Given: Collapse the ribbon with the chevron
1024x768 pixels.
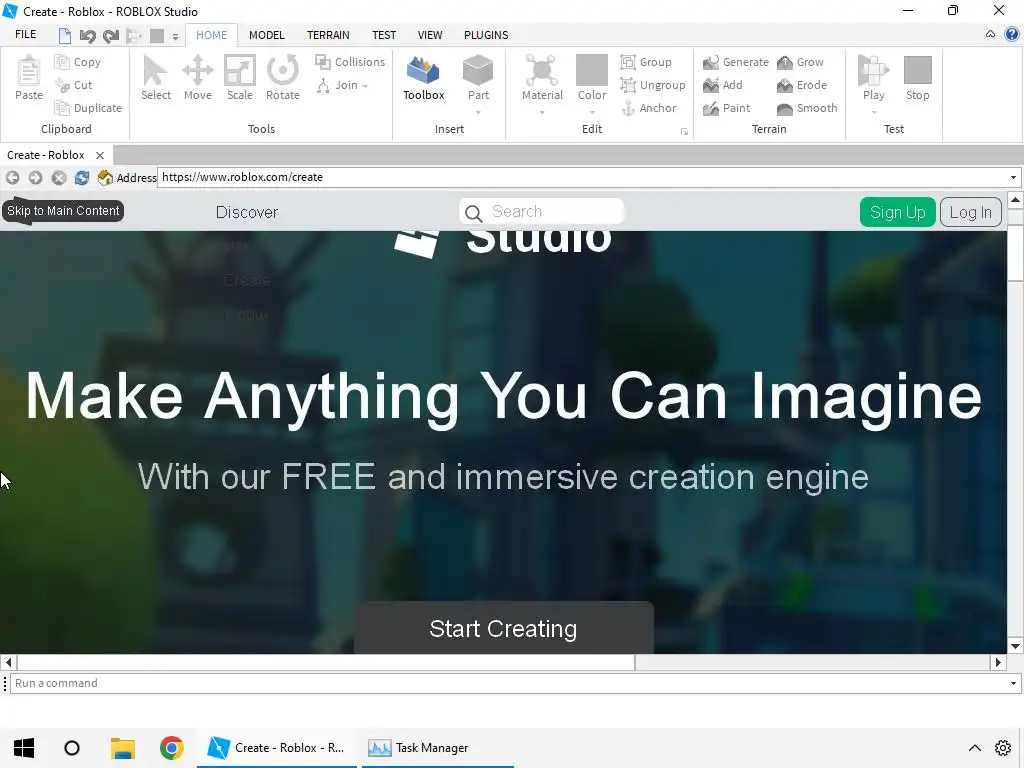Looking at the screenshot, I should pyautogui.click(x=990, y=34).
